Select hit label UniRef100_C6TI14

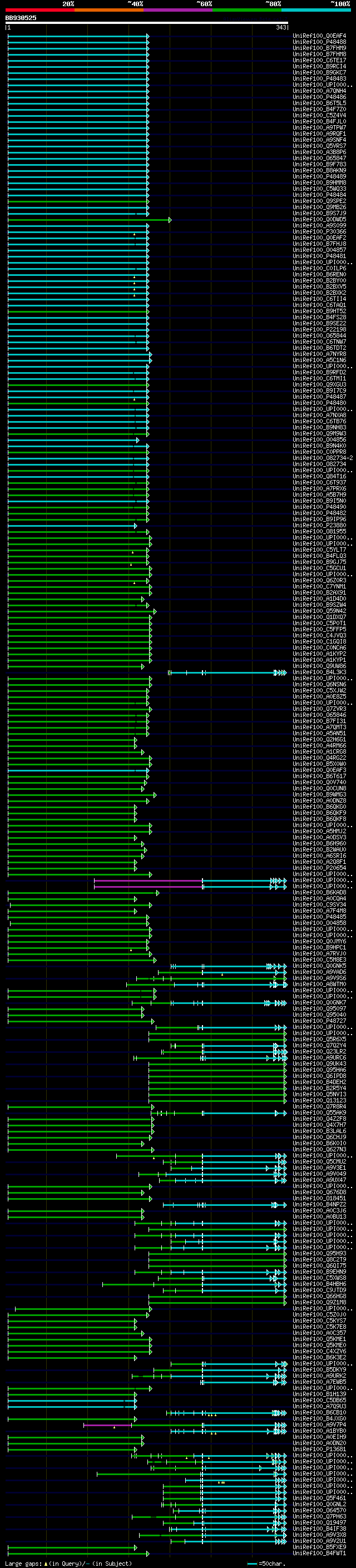click(319, 299)
